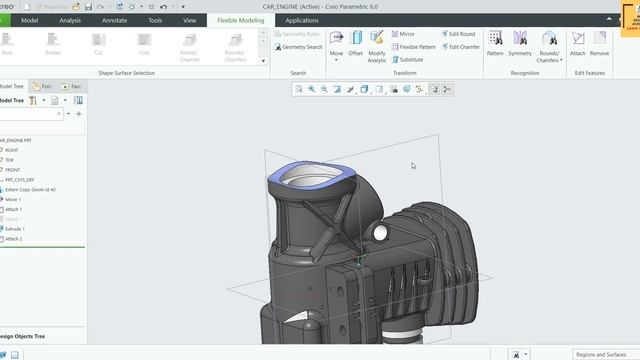Click Zoom In in graphics toolbar
The image size is (640, 360).
[312, 89]
